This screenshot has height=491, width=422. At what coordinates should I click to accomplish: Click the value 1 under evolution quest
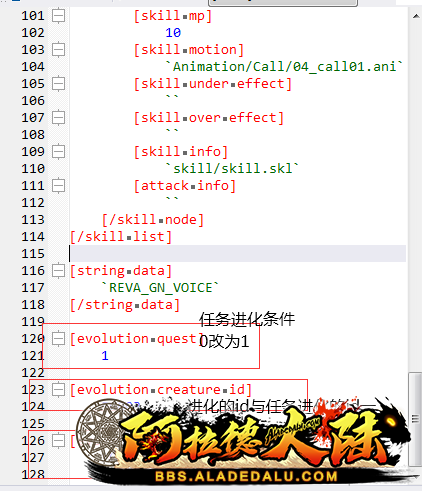[x=105, y=356]
